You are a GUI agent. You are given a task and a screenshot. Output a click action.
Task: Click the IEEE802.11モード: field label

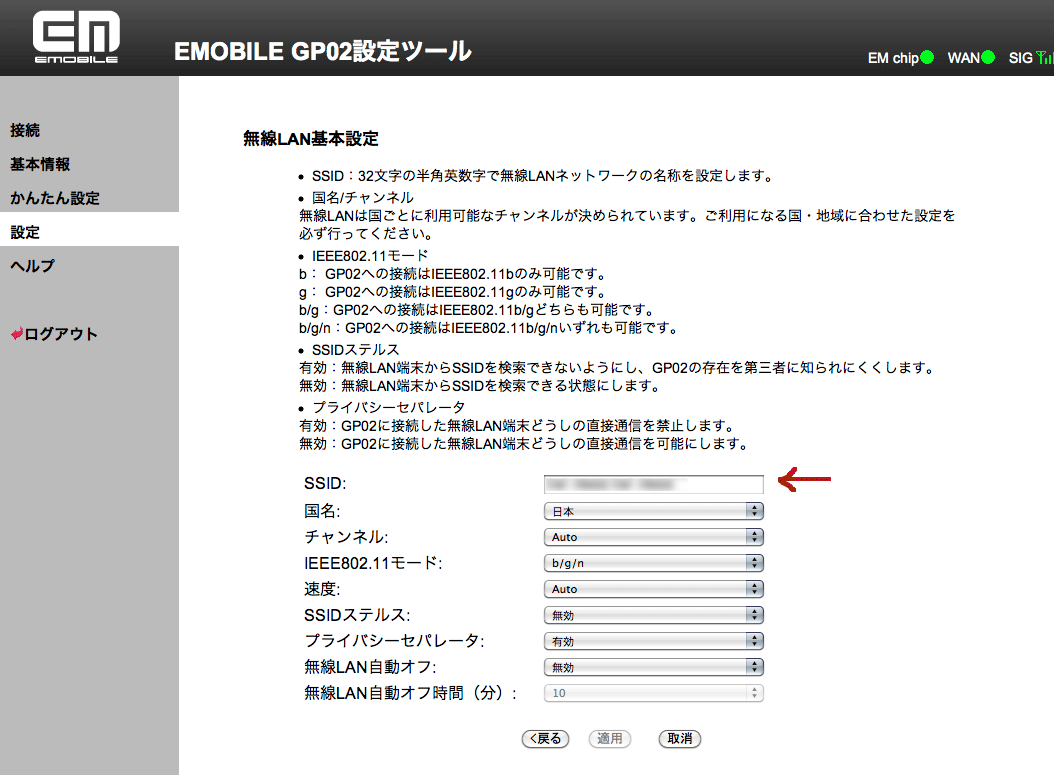coord(373,563)
